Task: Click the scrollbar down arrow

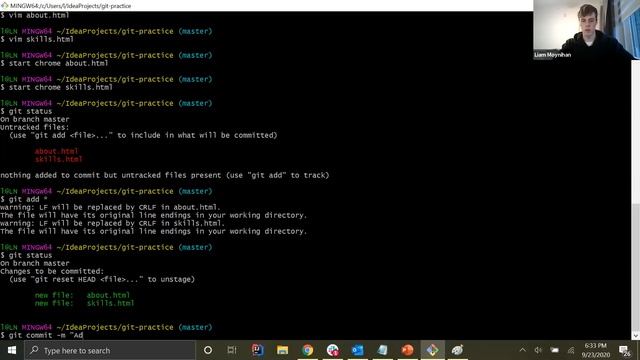Action: 636,336
